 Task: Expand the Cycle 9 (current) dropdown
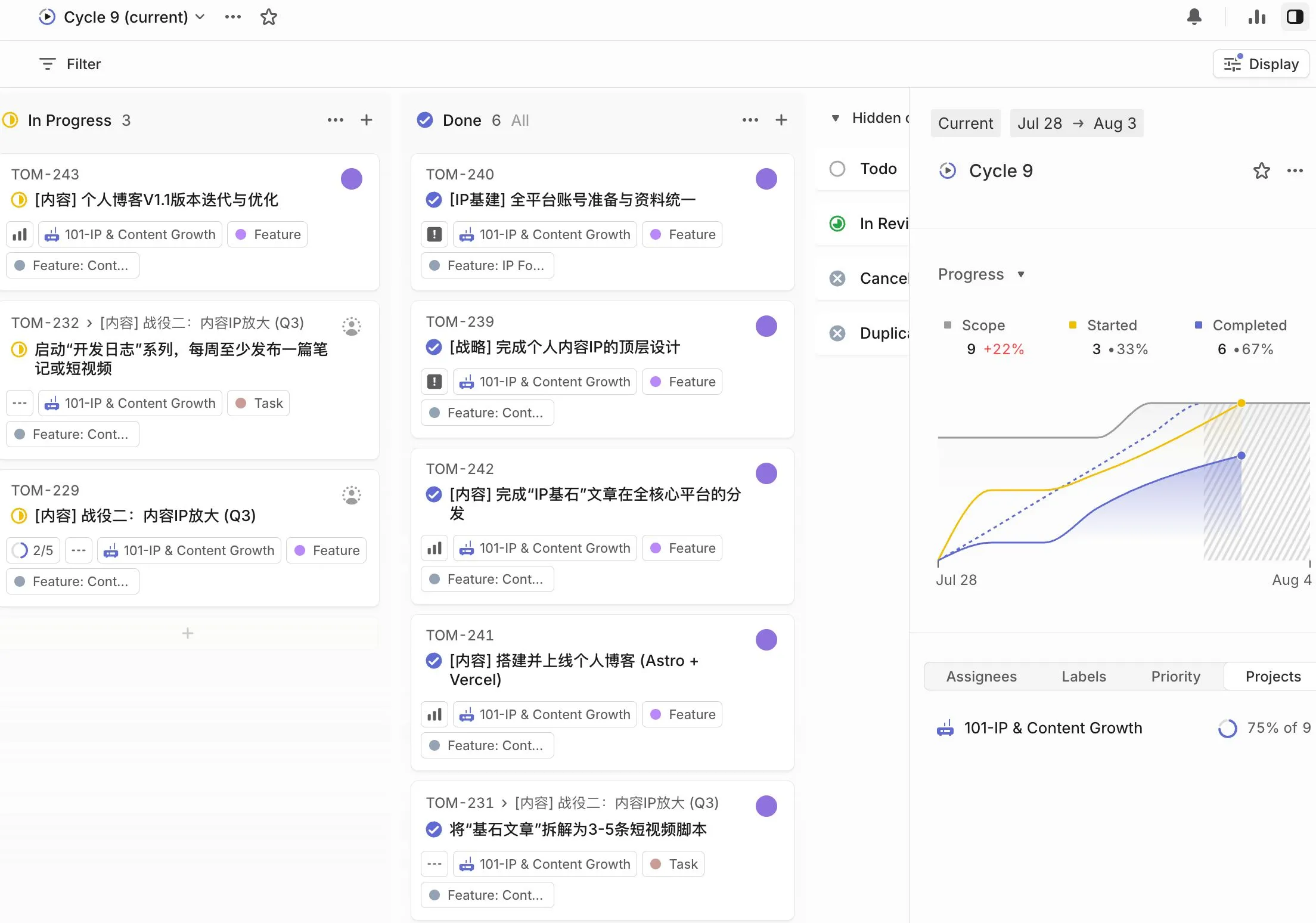point(200,17)
